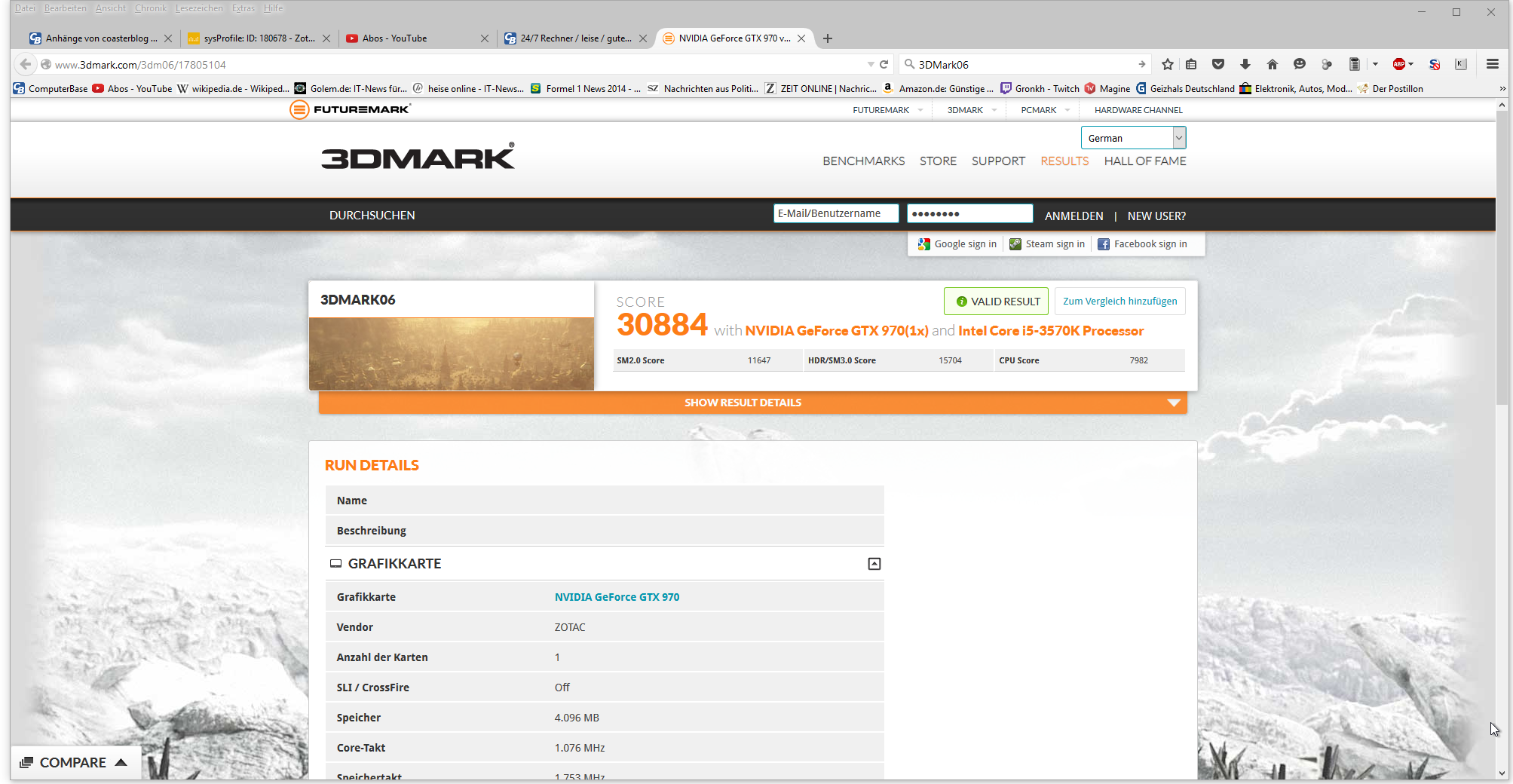1513x784 pixels.
Task: Expand SHOW RESULT DETAILS bar
Action: tap(752, 403)
